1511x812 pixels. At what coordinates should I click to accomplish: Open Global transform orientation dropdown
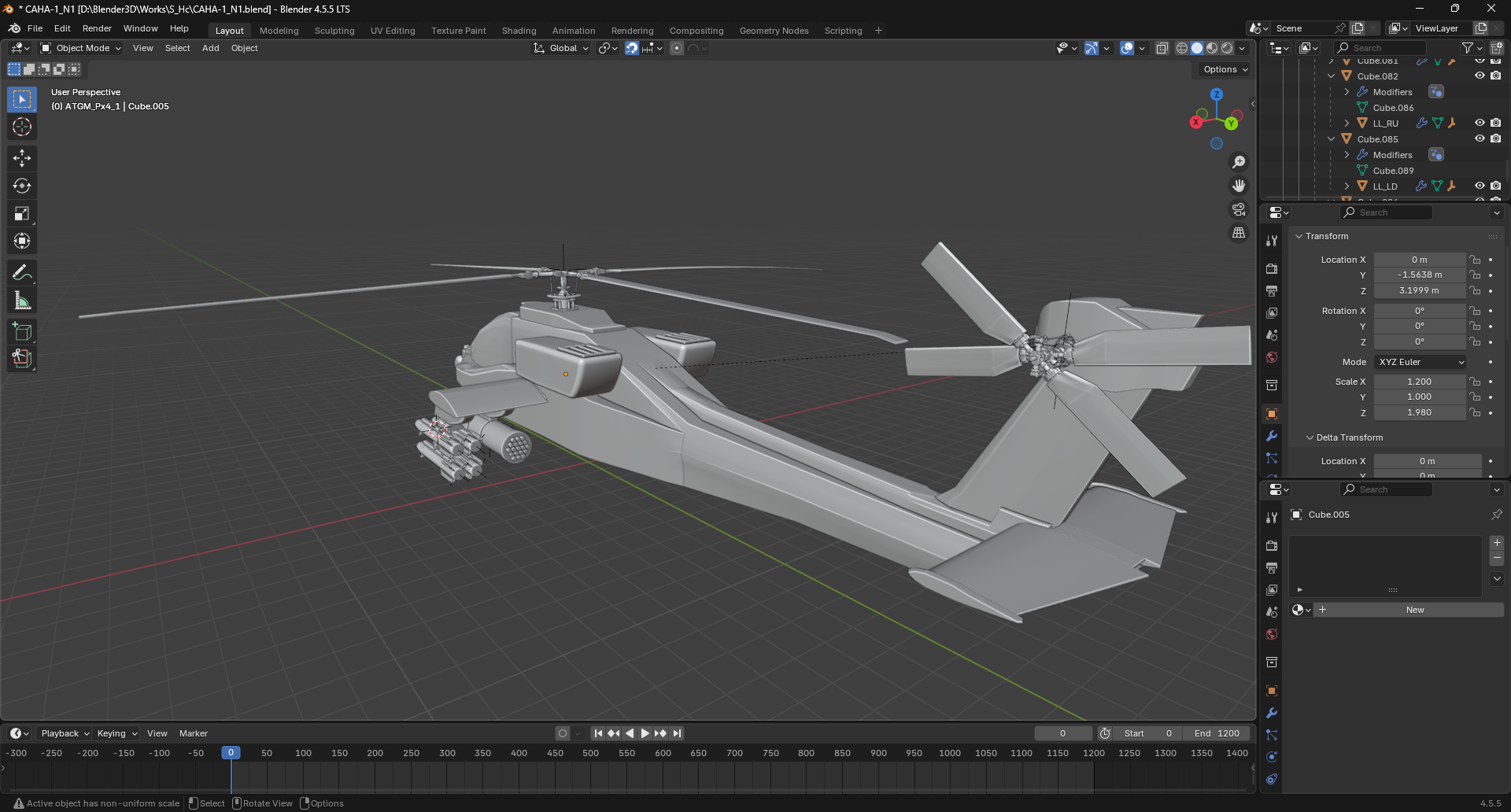point(561,48)
